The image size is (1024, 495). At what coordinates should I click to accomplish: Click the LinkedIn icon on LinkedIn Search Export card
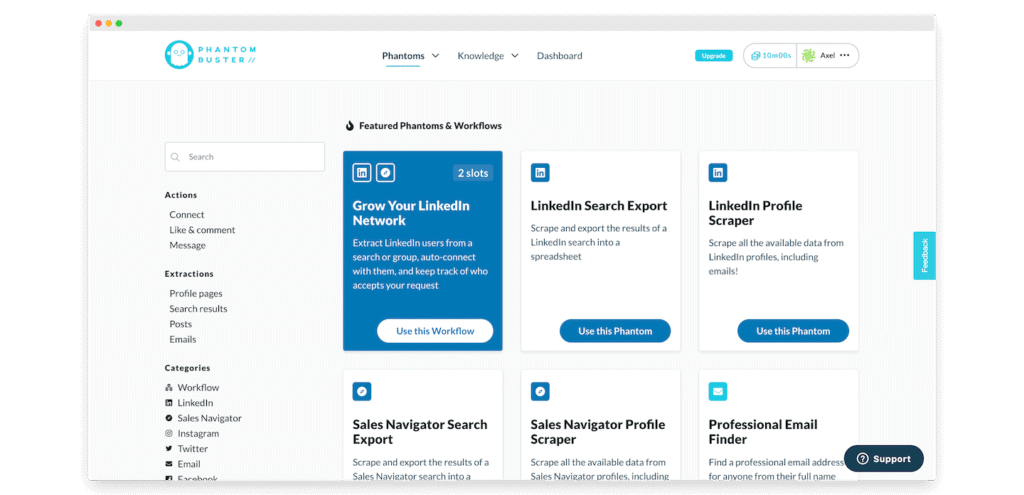[x=540, y=173]
